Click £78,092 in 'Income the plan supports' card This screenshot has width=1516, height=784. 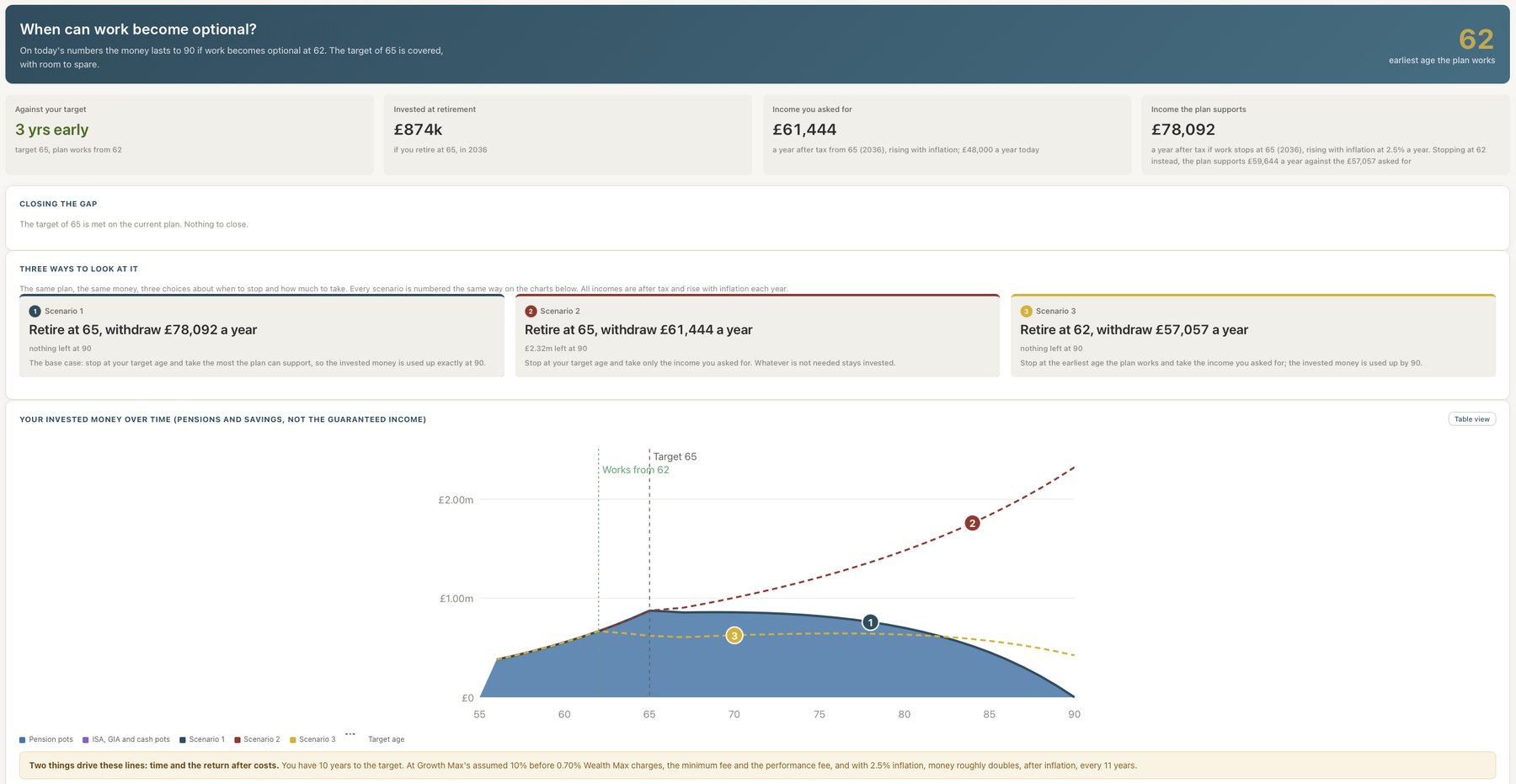coord(1183,130)
